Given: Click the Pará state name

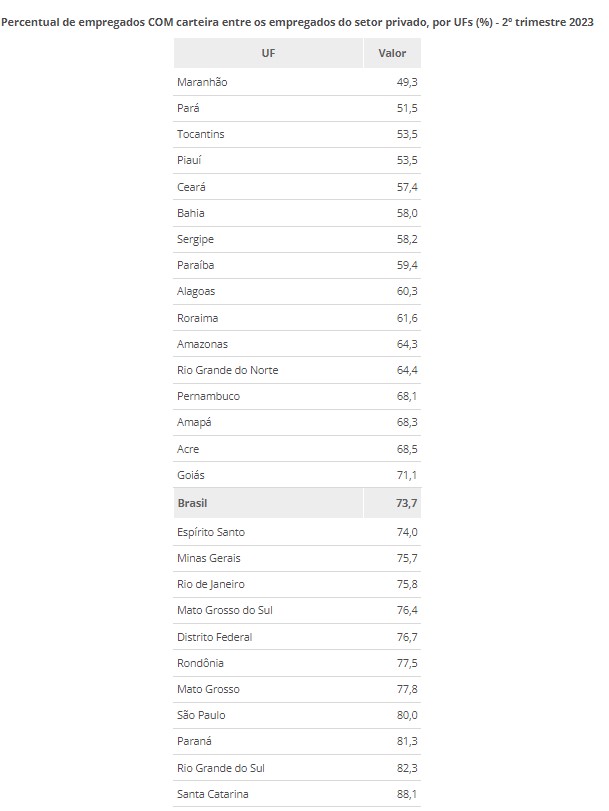Looking at the screenshot, I should 188,108.
